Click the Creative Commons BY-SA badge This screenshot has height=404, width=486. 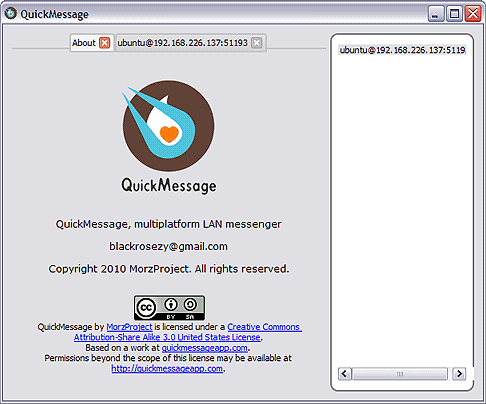[x=169, y=307]
